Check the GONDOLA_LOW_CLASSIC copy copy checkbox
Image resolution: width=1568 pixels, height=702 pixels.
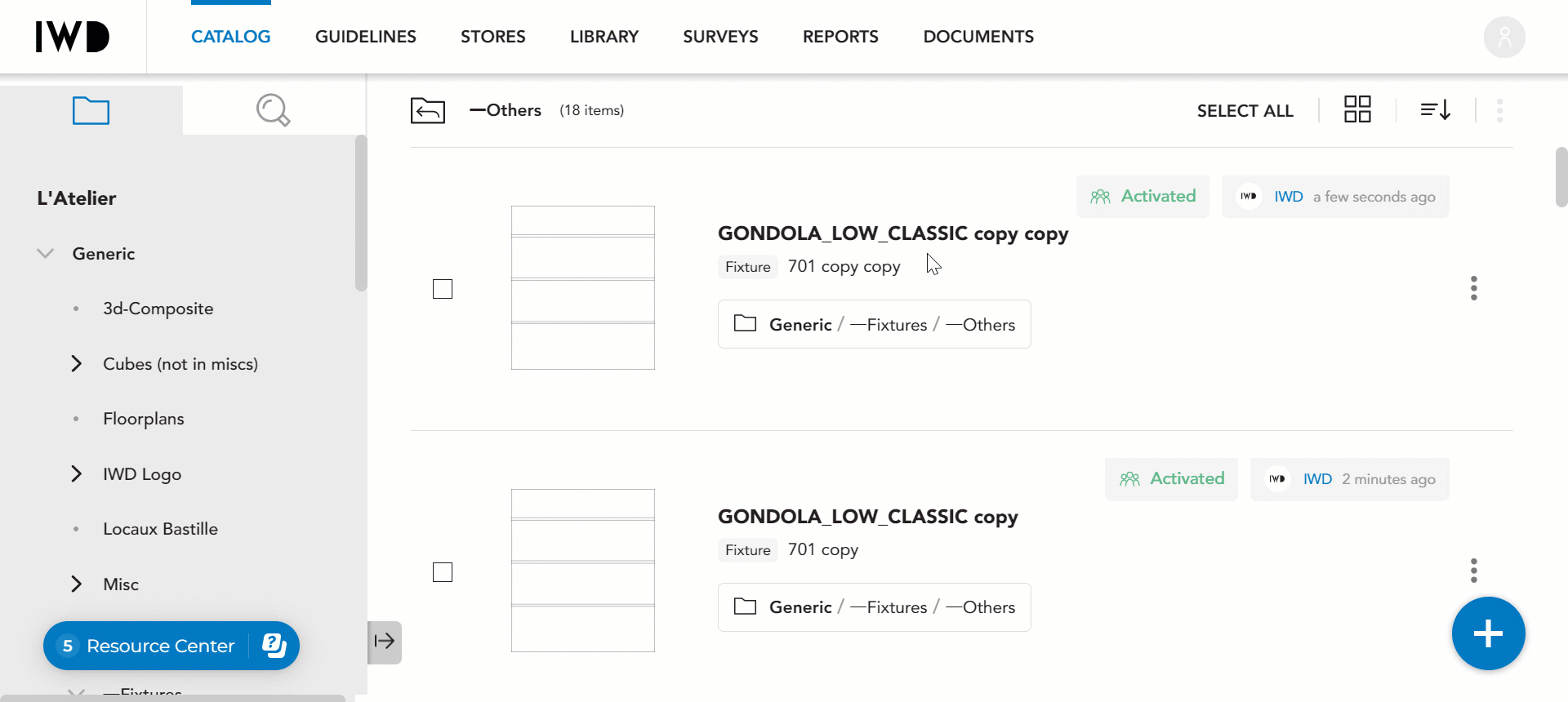(443, 289)
